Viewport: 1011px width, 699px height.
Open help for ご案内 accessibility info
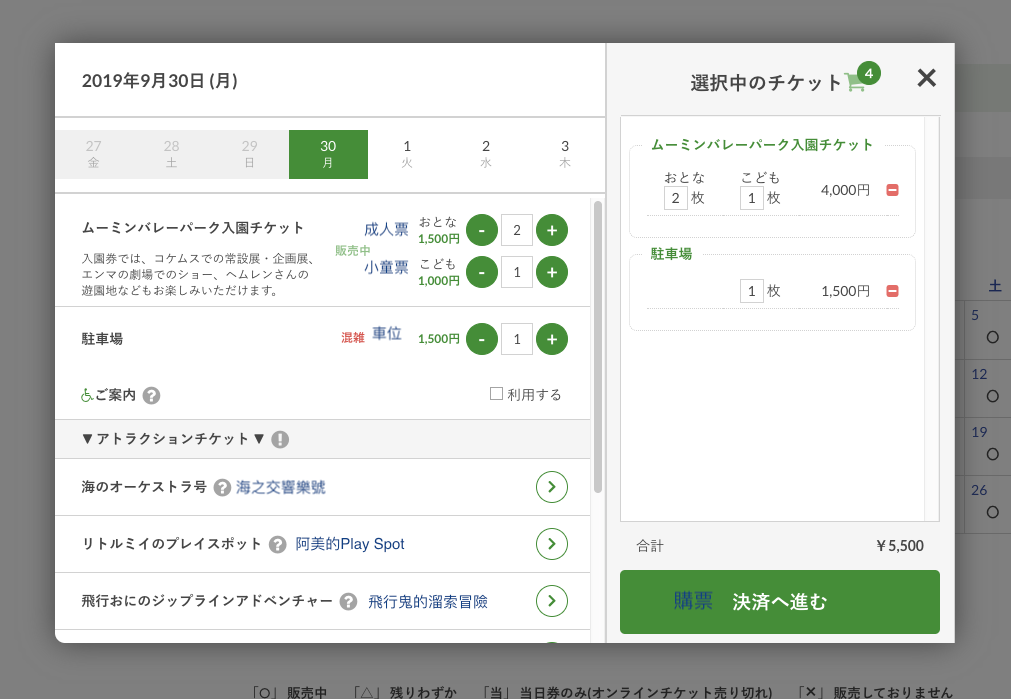(x=151, y=395)
